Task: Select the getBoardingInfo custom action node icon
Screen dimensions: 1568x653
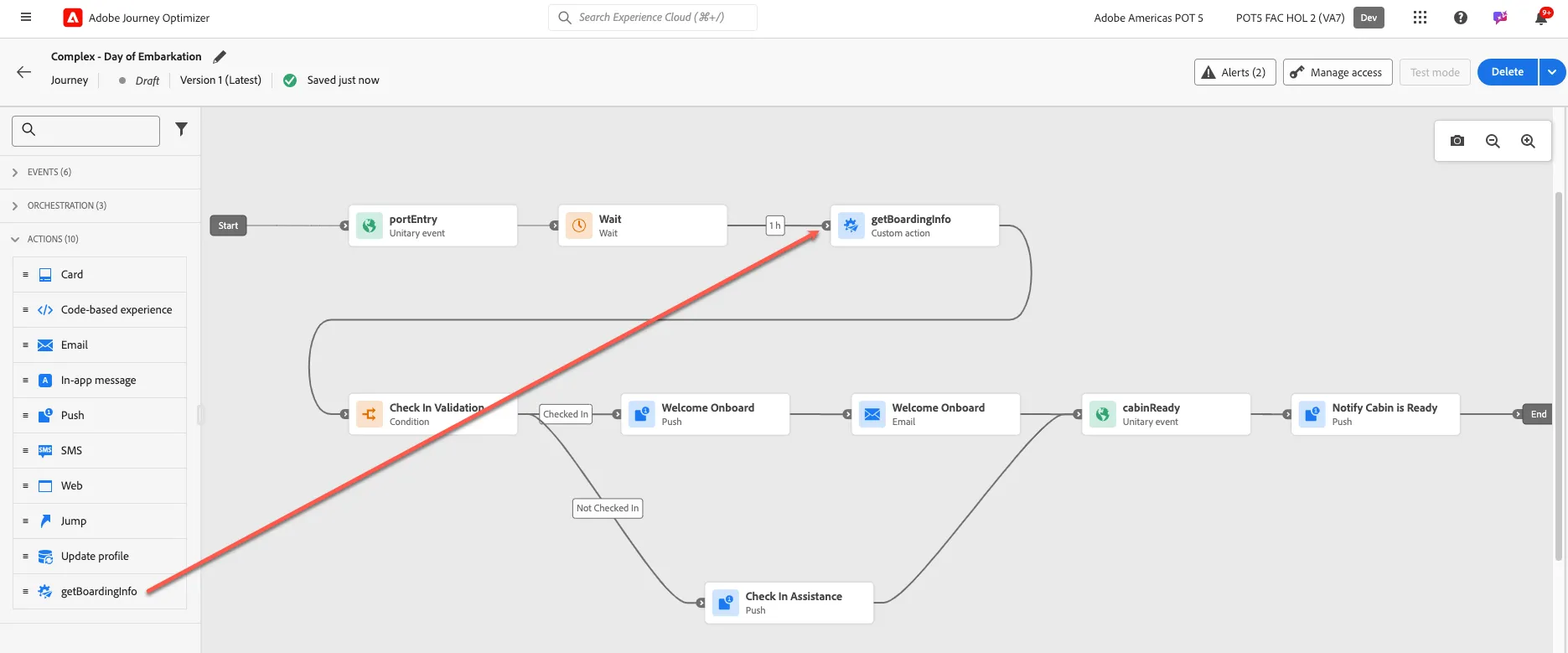Action: (x=851, y=225)
